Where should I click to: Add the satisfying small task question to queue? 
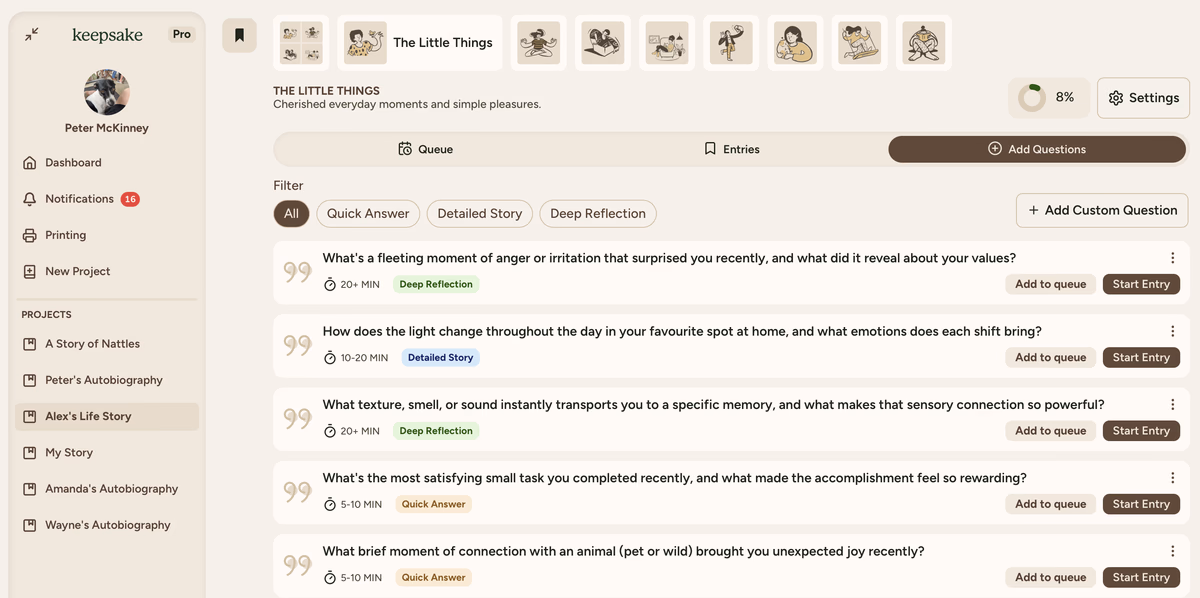pos(1050,504)
